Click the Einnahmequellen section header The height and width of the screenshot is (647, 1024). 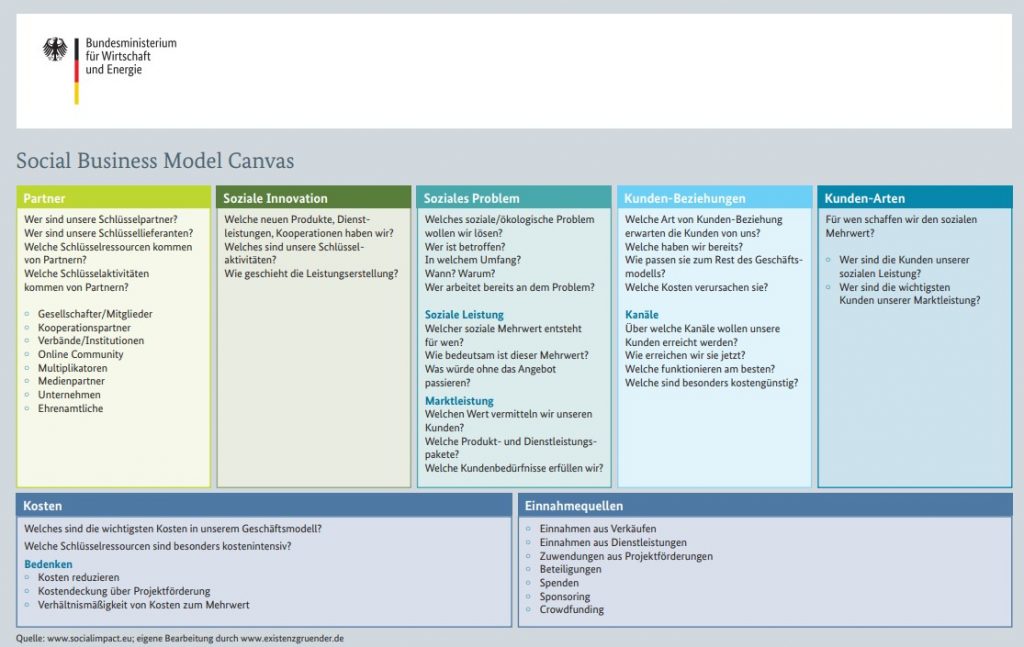coord(574,506)
